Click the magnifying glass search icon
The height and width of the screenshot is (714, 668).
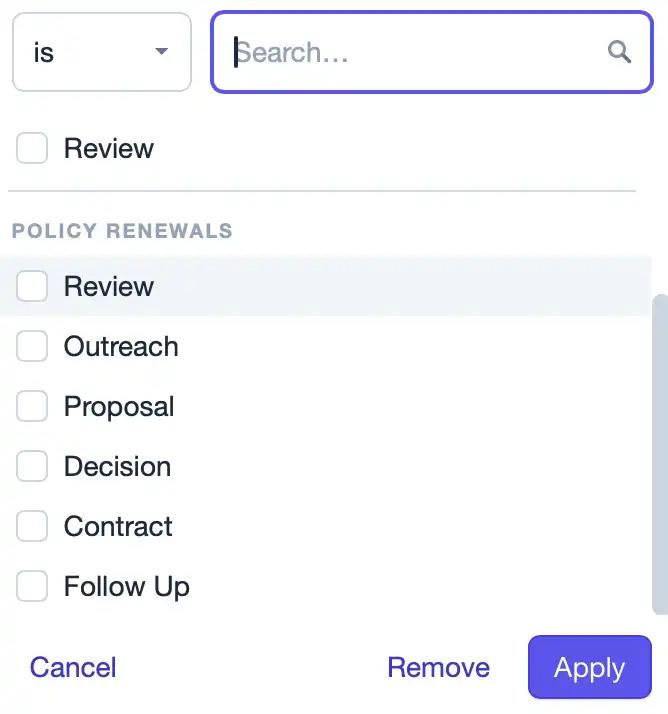coord(619,52)
